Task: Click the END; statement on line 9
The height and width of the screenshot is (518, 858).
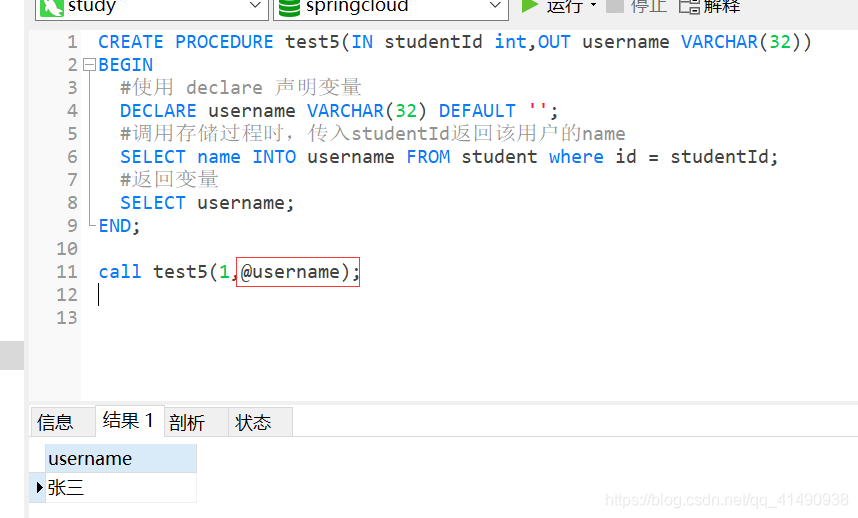Action: click(x=119, y=226)
